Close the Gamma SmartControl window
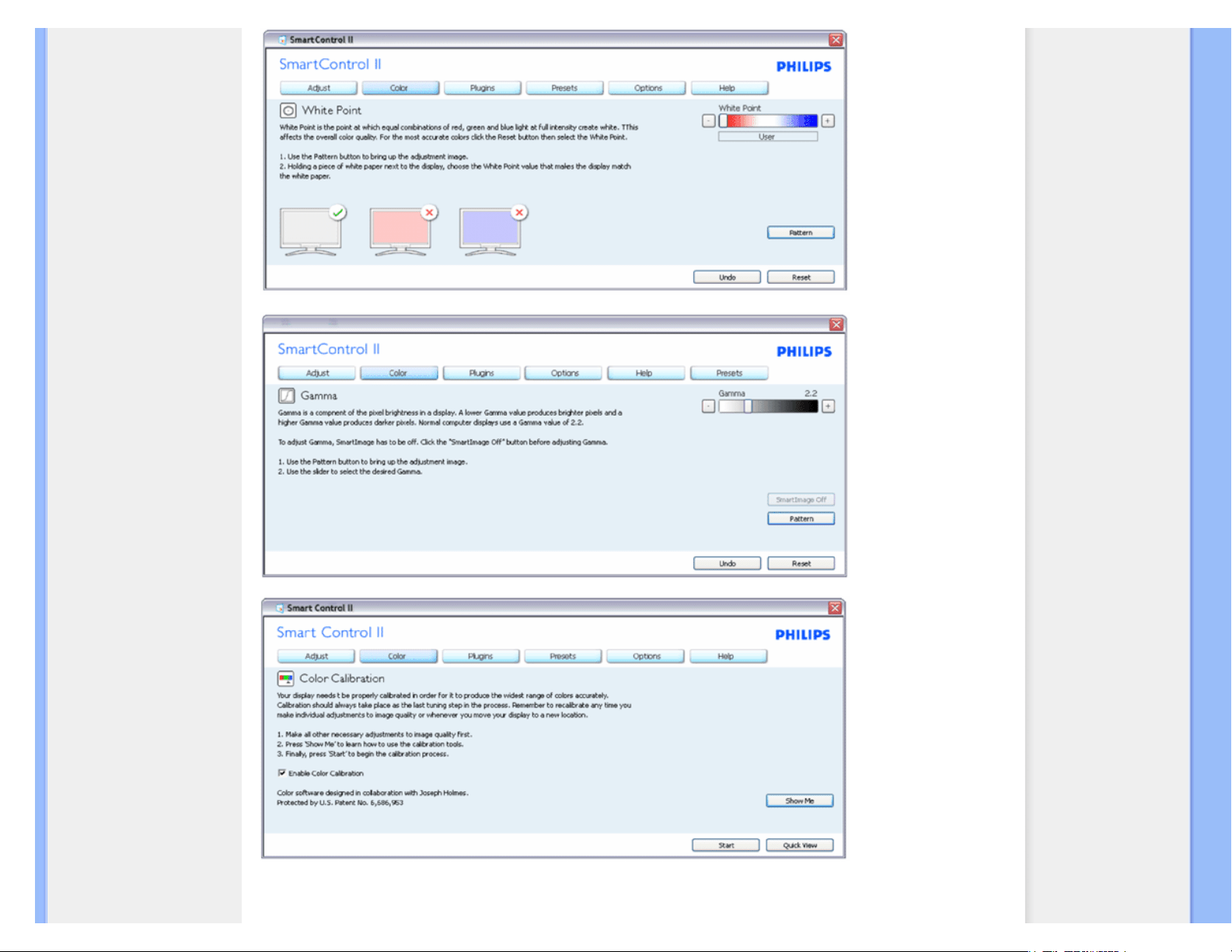 (836, 324)
